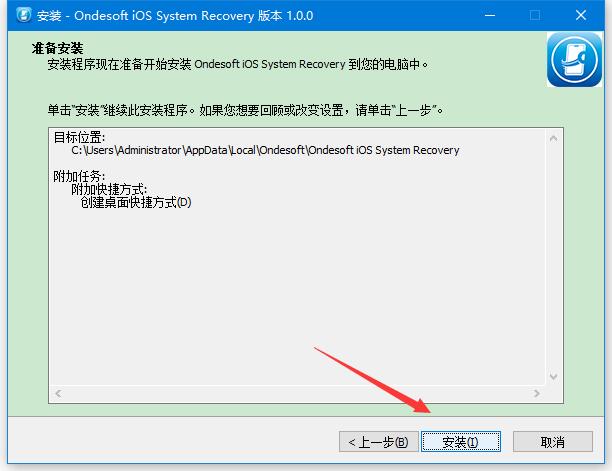Click the summary box scroll up arrow
Image resolution: width=612 pixels, height=471 pixels.
[x=553, y=139]
